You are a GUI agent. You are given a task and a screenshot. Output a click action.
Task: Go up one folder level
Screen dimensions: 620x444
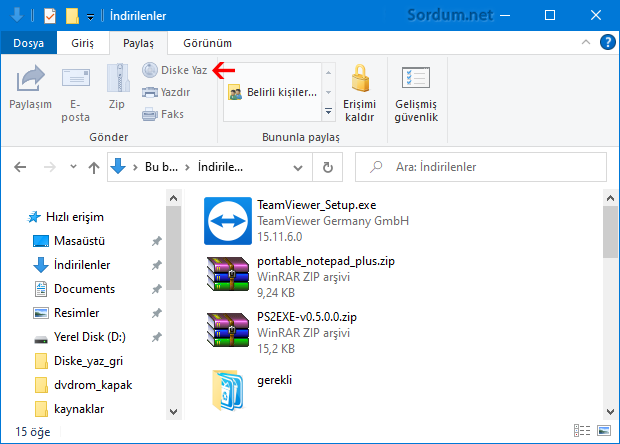(94, 167)
